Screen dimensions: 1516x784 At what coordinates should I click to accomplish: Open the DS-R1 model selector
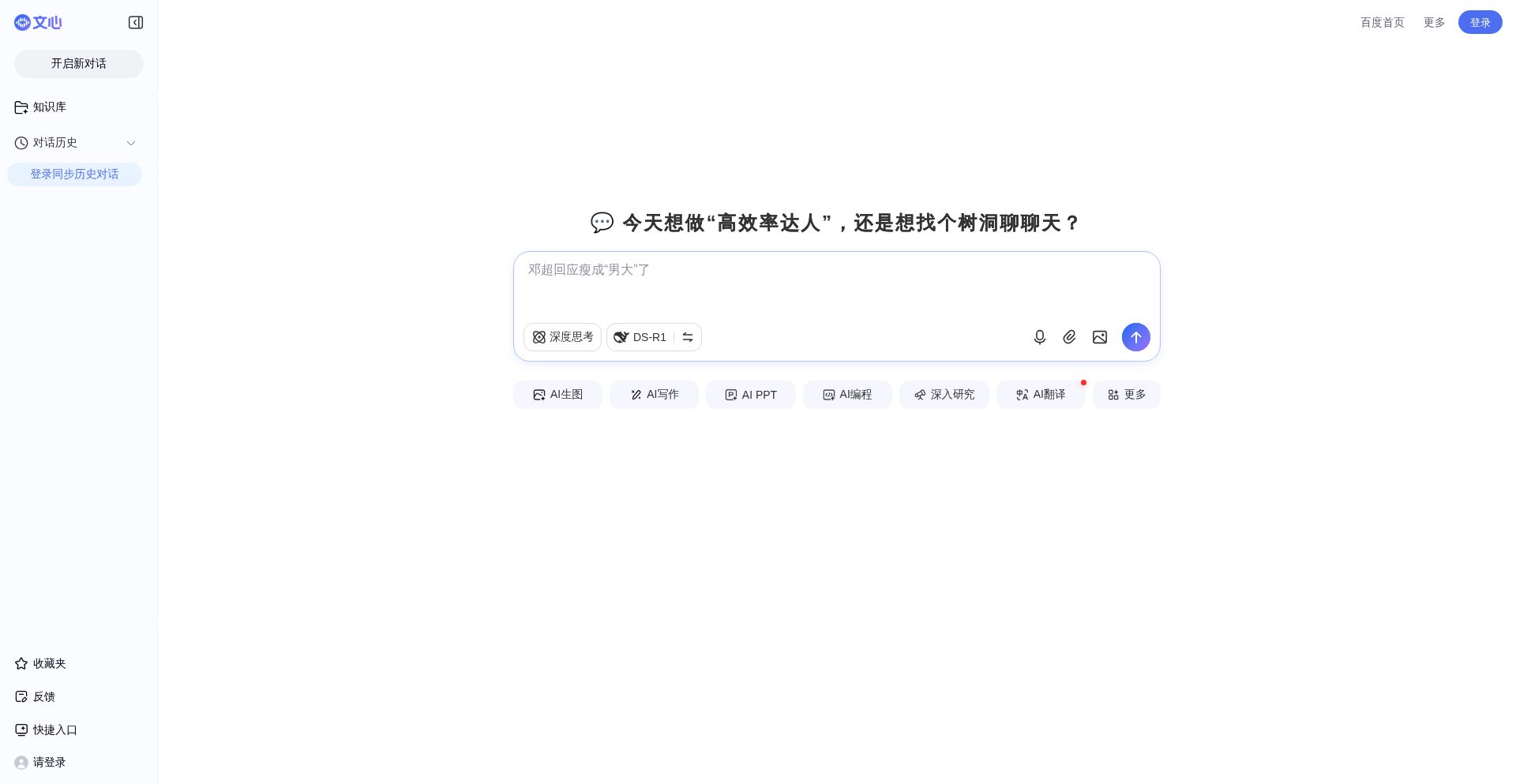coord(640,337)
